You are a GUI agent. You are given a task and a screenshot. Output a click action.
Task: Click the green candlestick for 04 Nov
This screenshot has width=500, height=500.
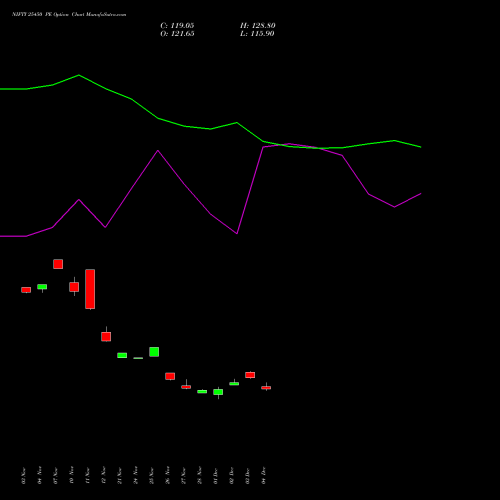(x=42, y=287)
